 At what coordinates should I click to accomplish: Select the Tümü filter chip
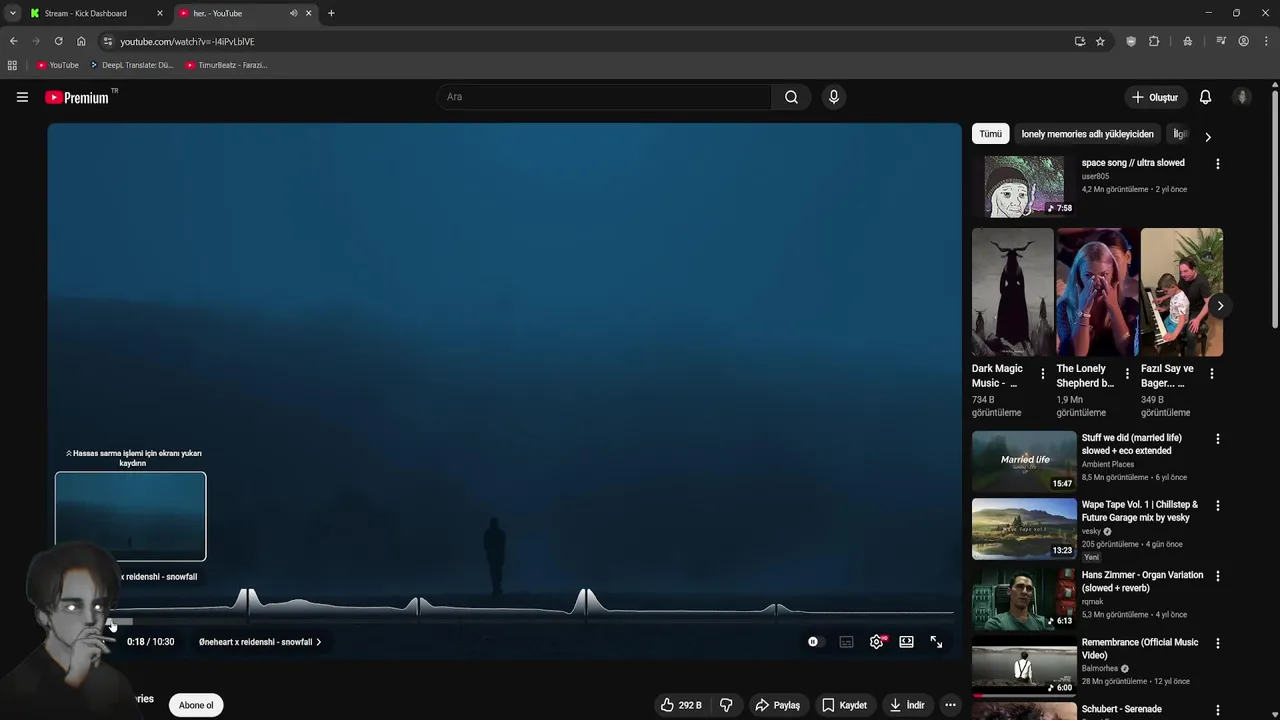click(x=990, y=134)
